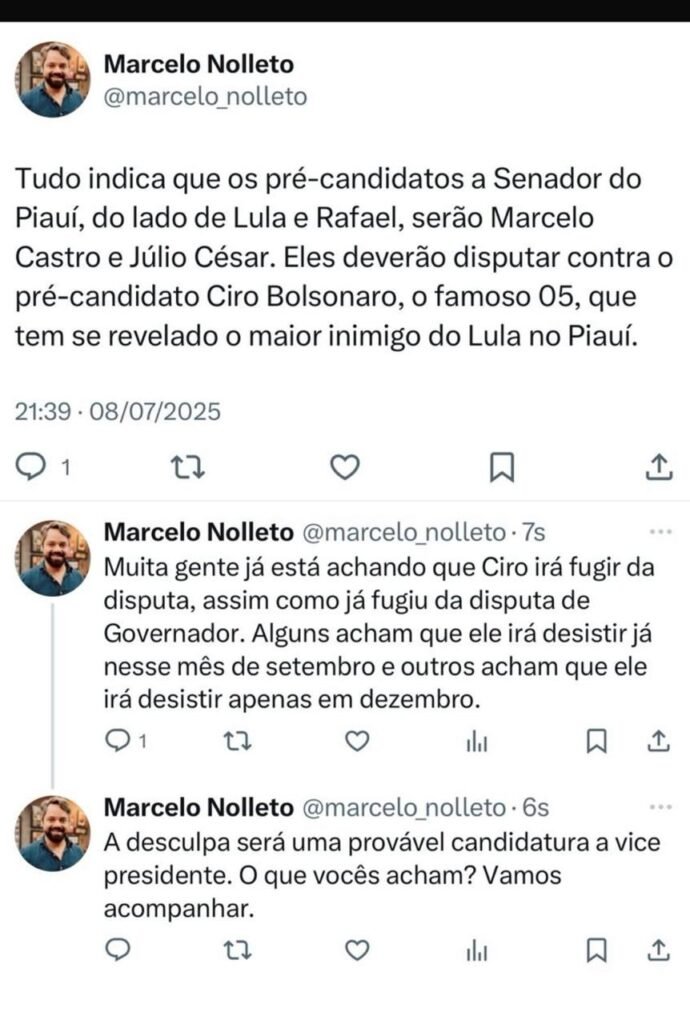690x1024 pixels.
Task: Repost the 7s reply about Ciro fugir
Action: [239, 740]
